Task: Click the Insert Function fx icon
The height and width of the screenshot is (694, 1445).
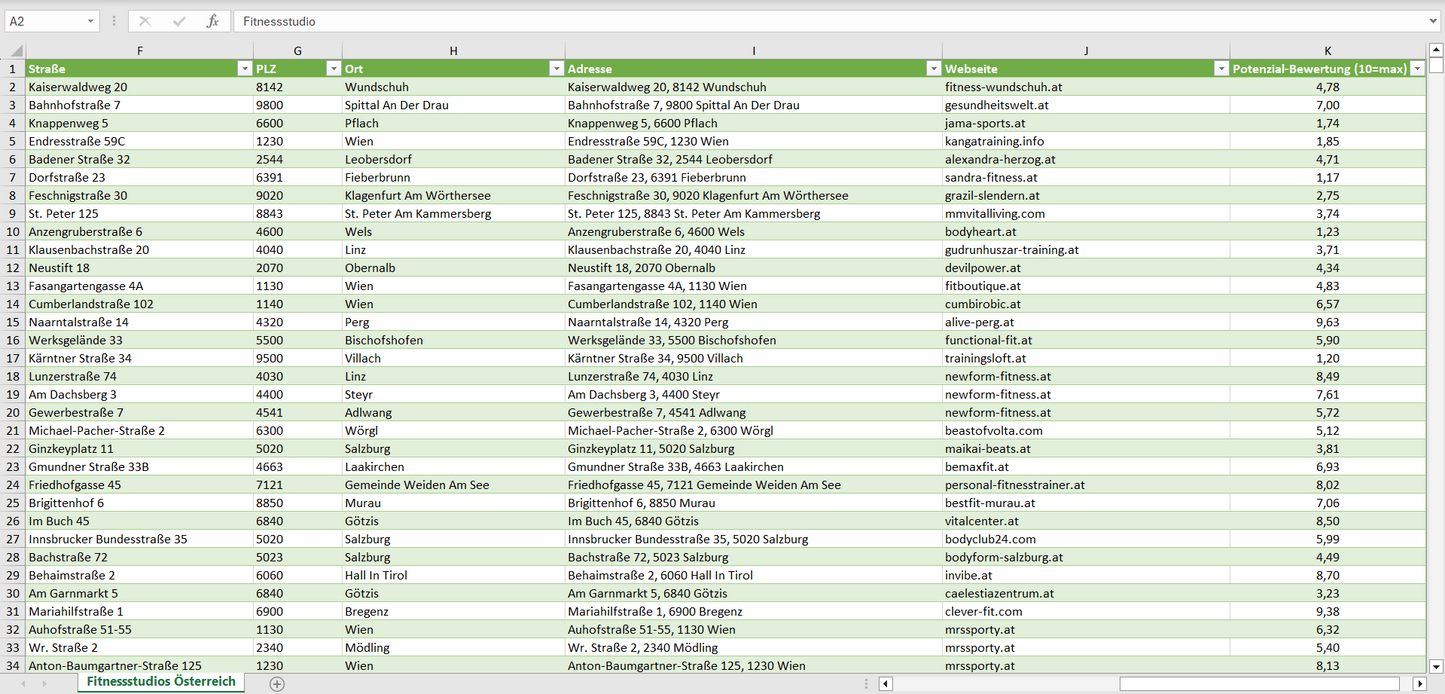Action: coord(212,21)
